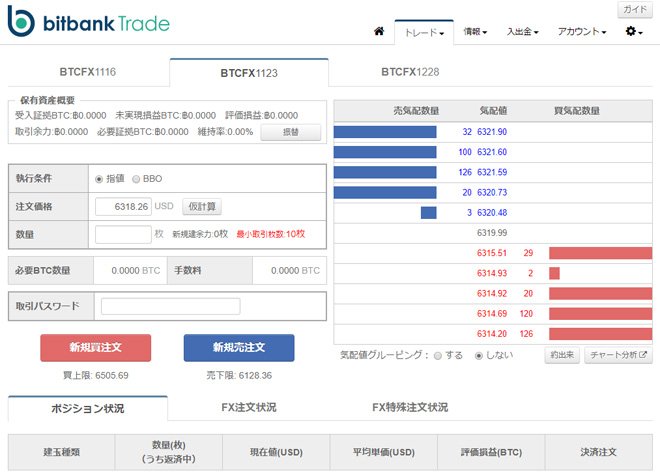Click buy quantity 120 at 6314.69

click(526, 314)
